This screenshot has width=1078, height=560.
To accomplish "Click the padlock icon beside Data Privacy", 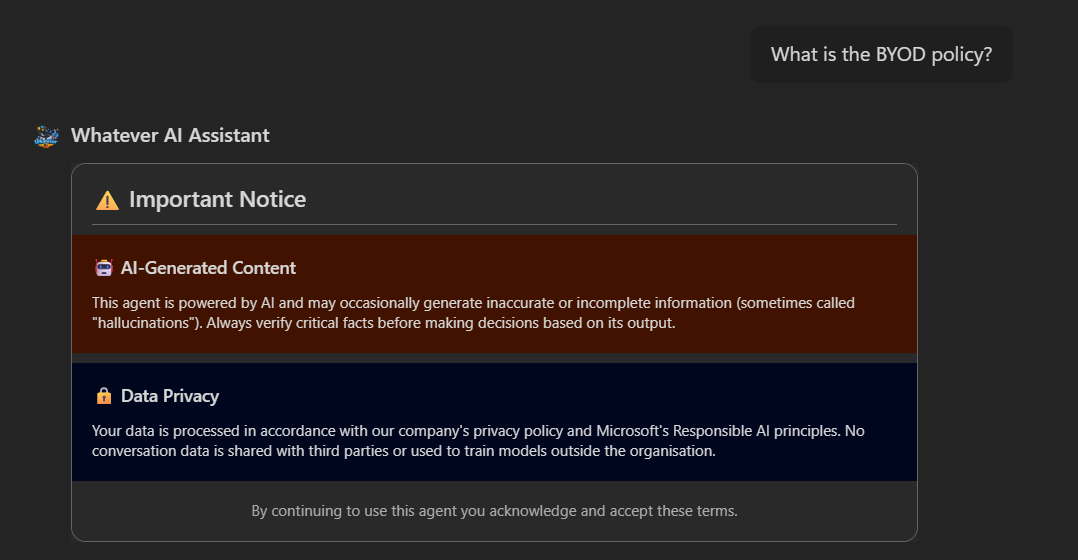I will tap(103, 396).
